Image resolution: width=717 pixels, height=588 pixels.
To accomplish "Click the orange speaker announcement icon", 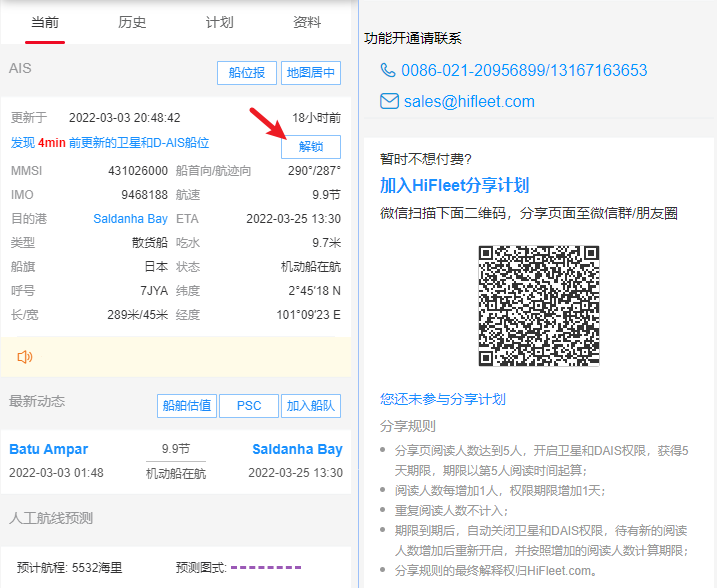I will point(25,357).
